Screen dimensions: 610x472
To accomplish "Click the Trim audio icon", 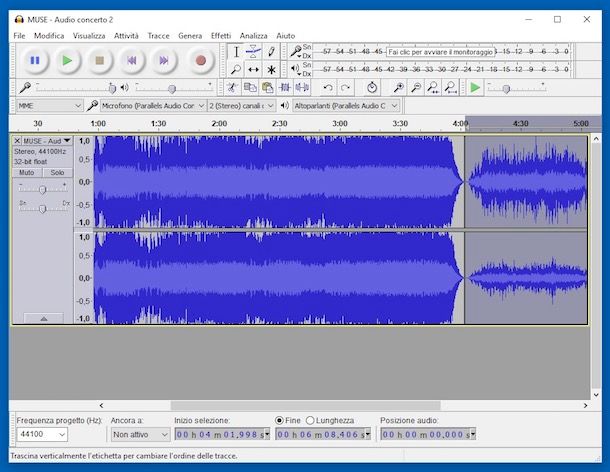I will pyautogui.click(x=285, y=88).
